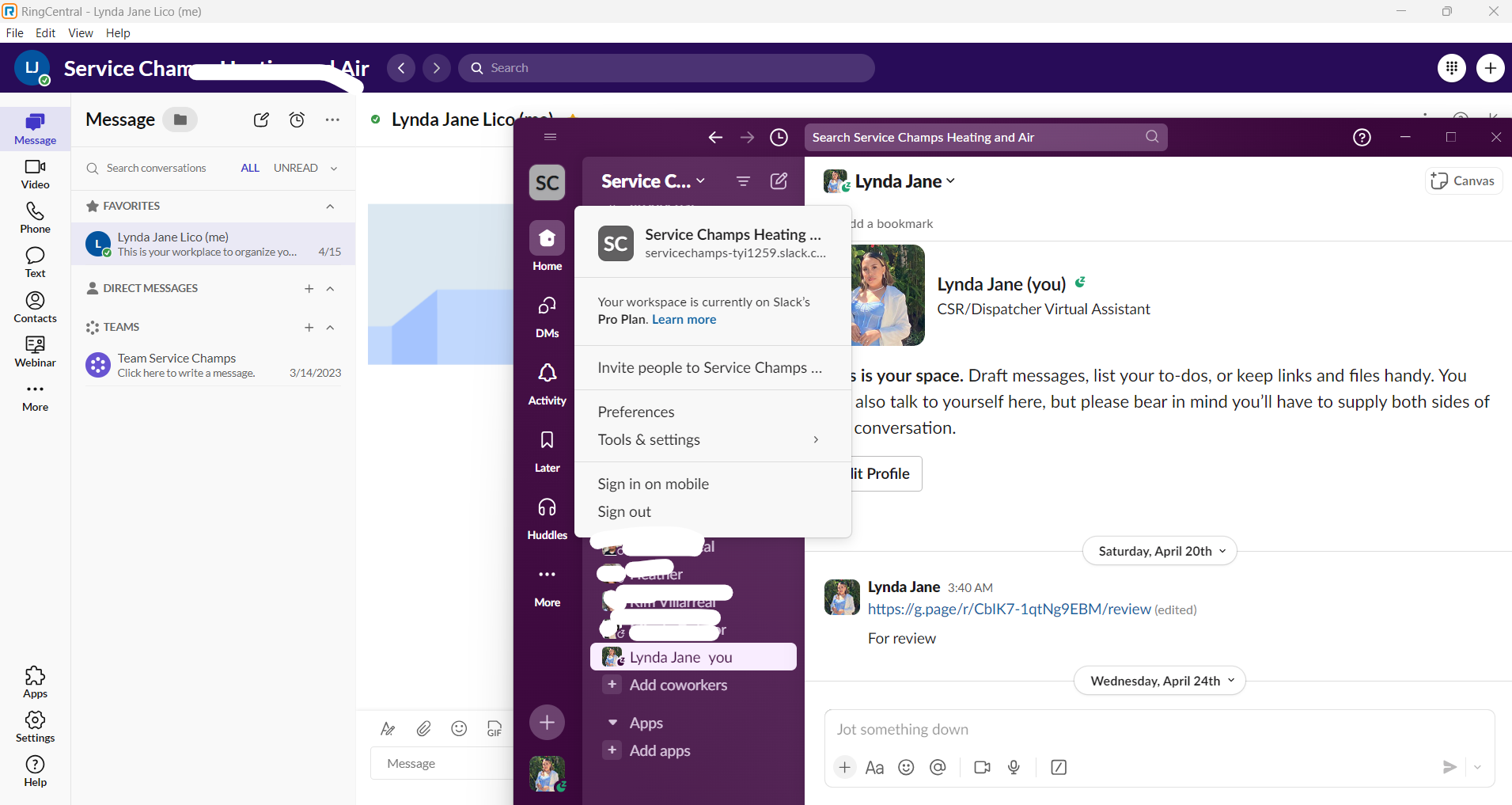The height and width of the screenshot is (805, 1512).
Task: Collapse Apps section in Slack sidebar
Action: point(612,723)
